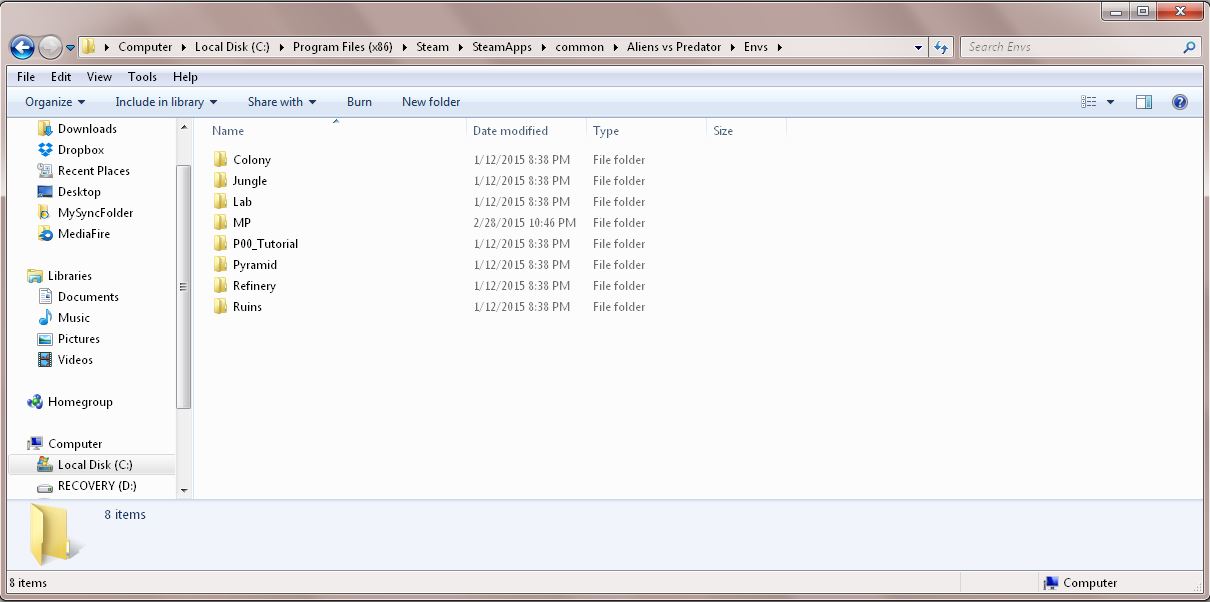Click Steam in the address breadcrumb

(433, 47)
